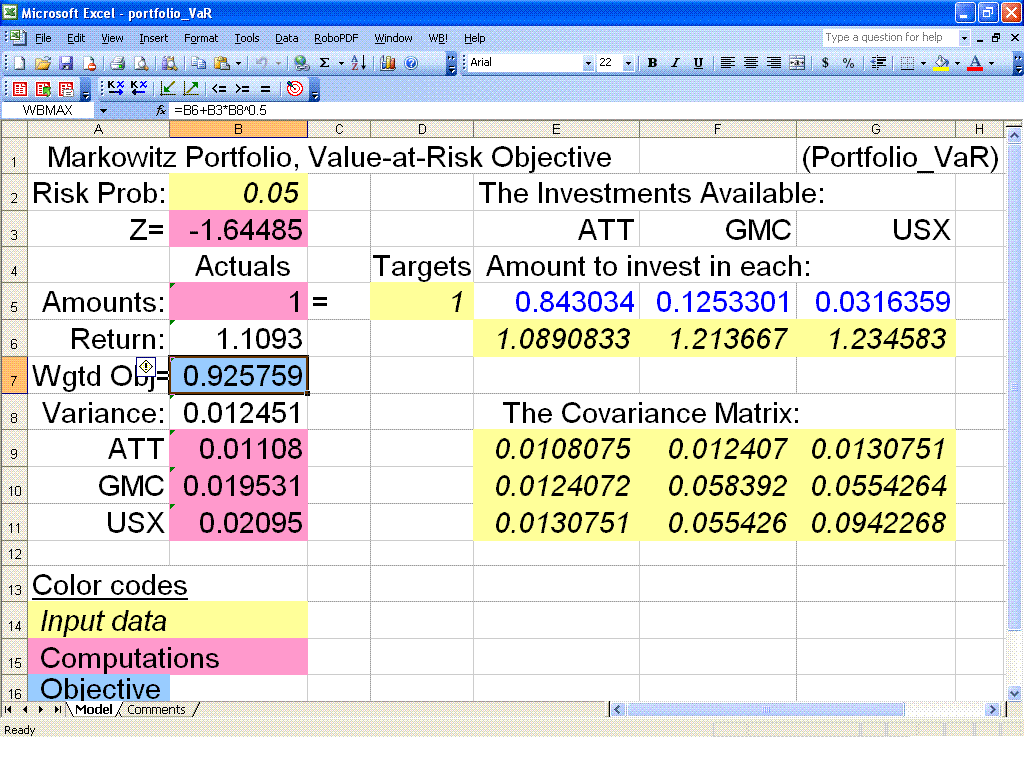The image size is (1024, 768).
Task: Open Print Preview
Action: [x=140, y=63]
